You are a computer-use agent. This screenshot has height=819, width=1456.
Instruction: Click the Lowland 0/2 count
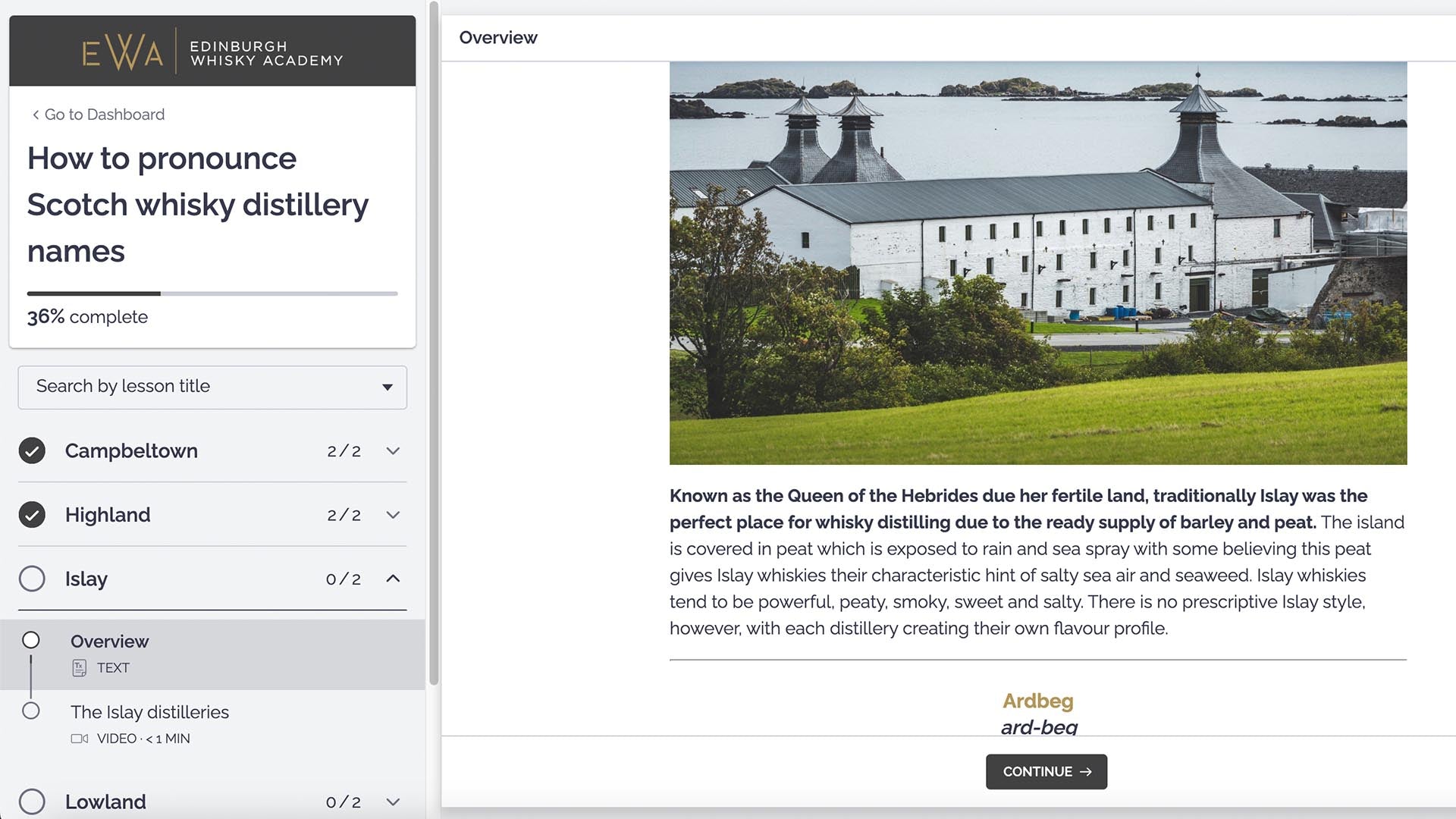click(x=344, y=802)
